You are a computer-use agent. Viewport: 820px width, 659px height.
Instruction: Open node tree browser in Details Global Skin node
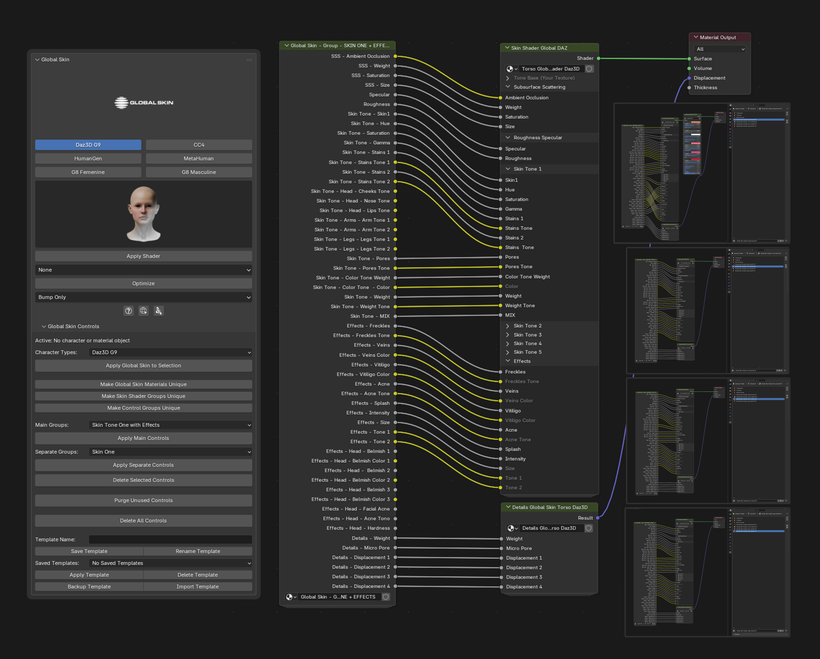point(512,528)
